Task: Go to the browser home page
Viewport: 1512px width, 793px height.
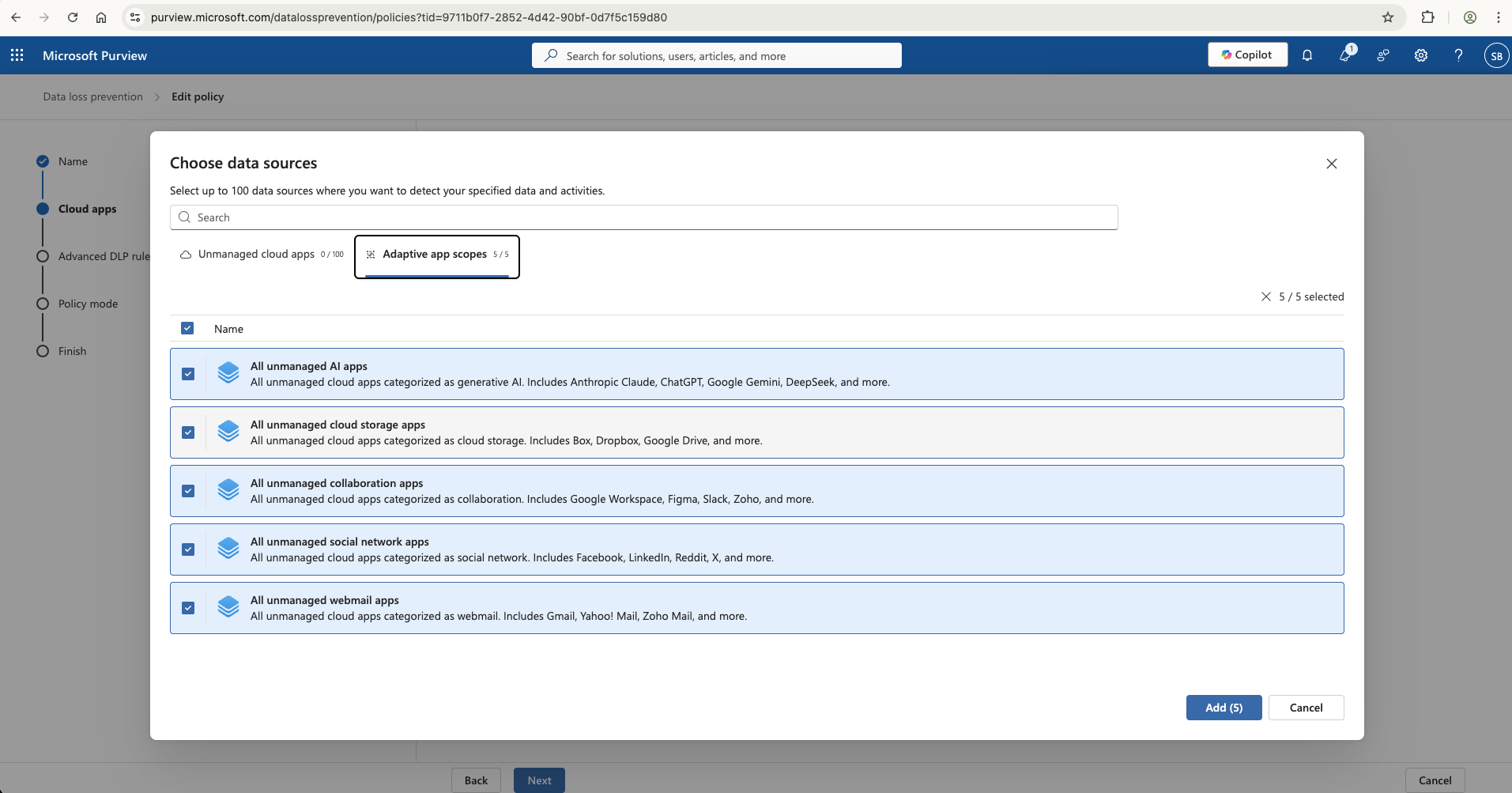Action: point(101,17)
